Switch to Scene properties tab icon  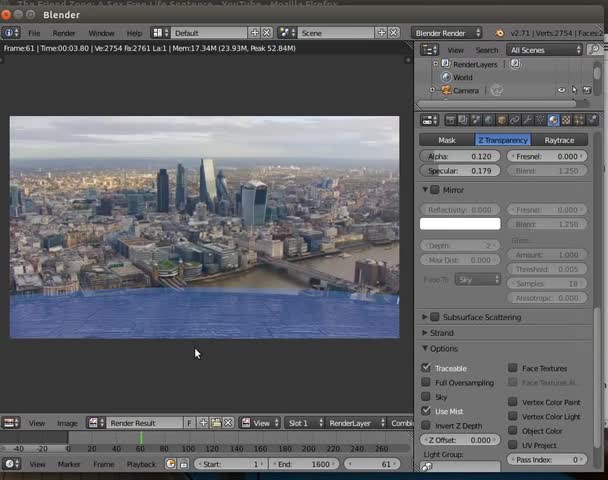click(x=476, y=120)
